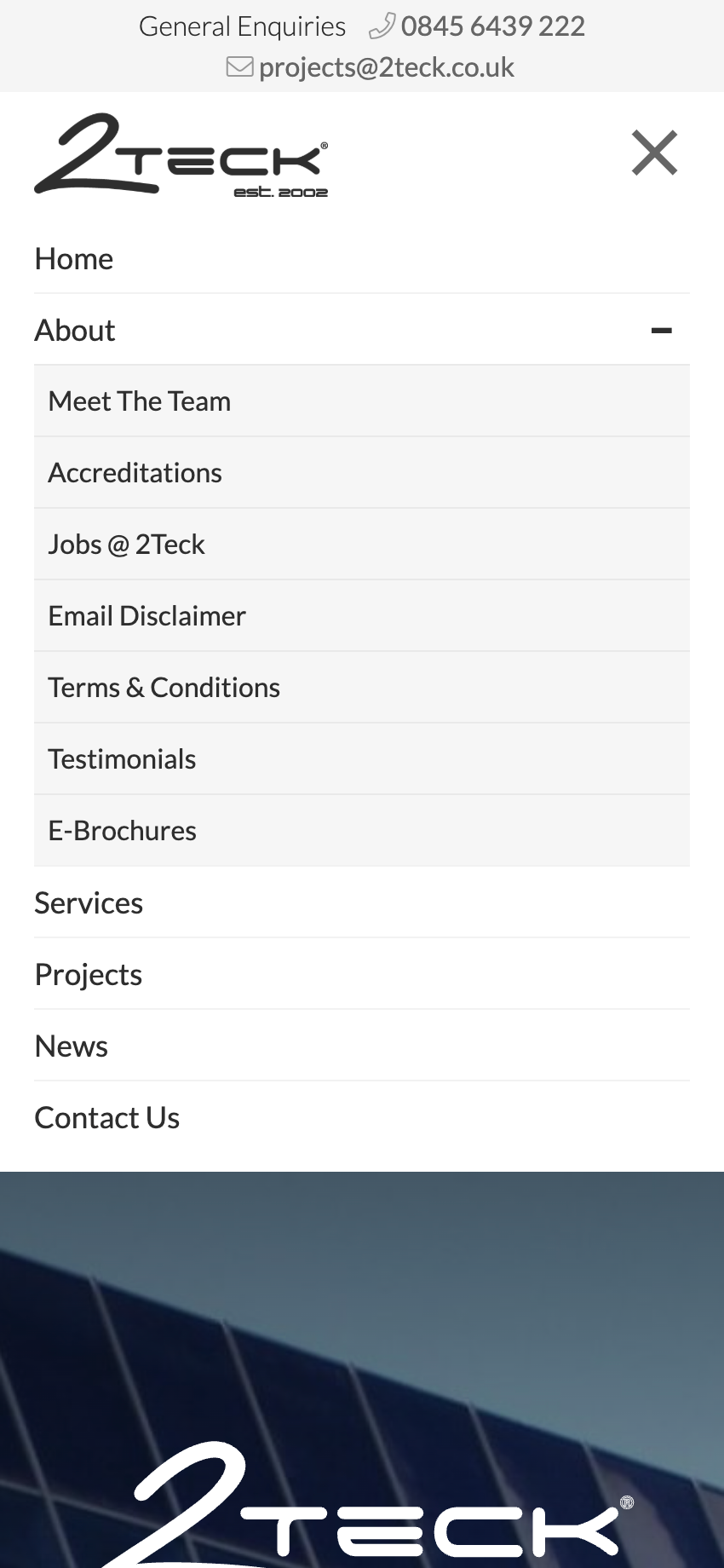Open the Accreditations submenu link
Screen dimensions: 724x1568
click(135, 473)
